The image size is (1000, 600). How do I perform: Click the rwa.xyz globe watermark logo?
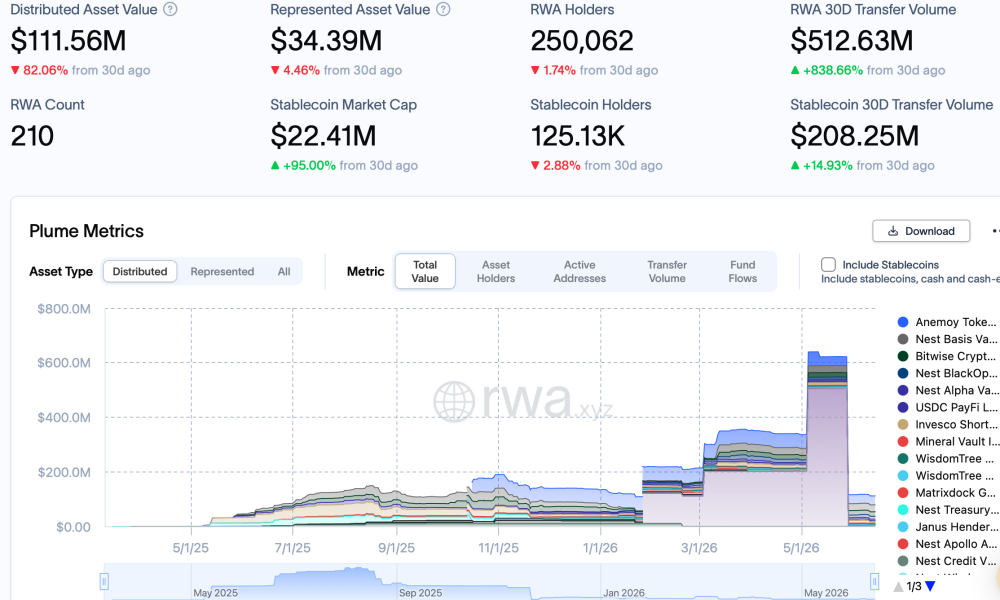(454, 402)
